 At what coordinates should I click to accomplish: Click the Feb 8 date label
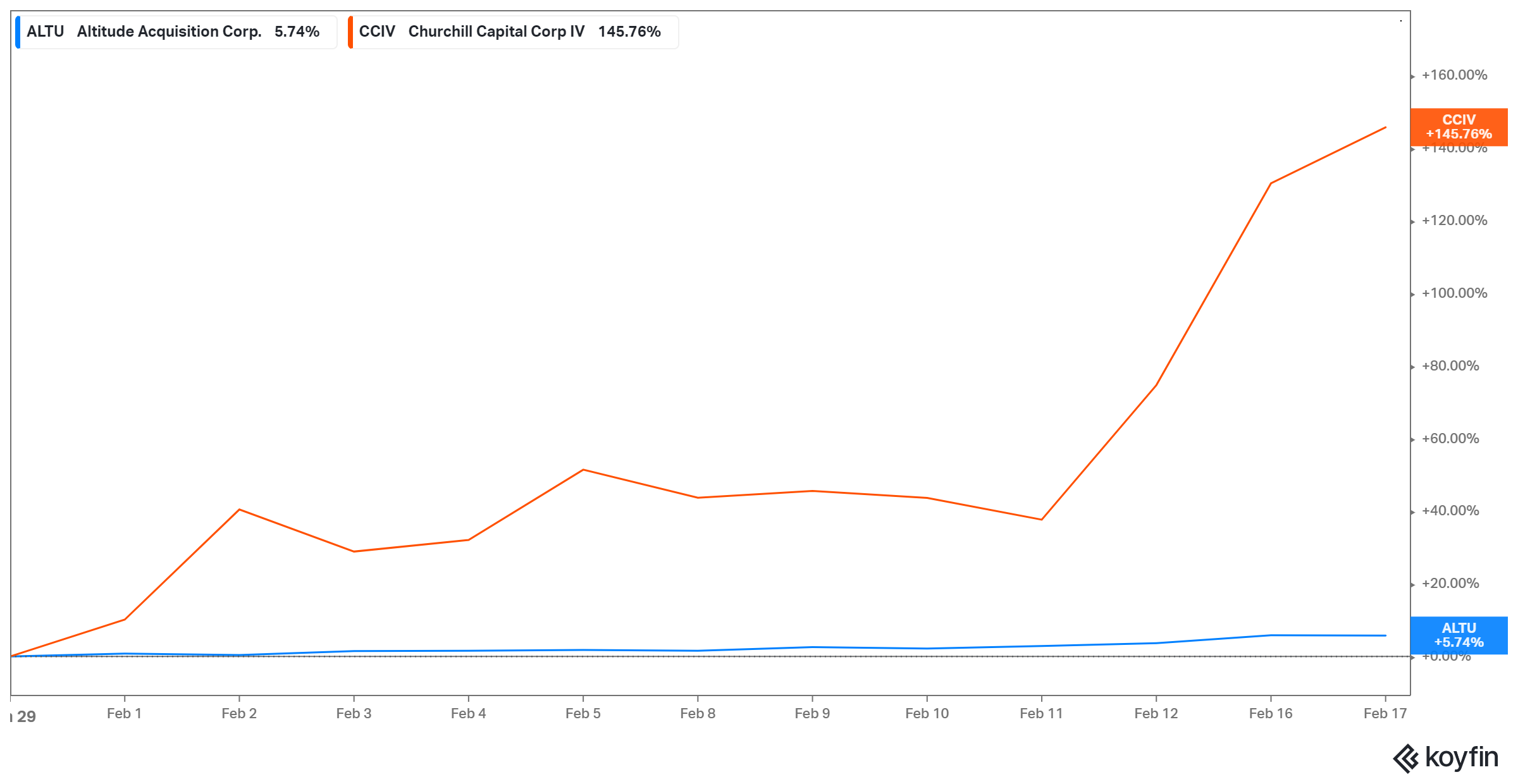[x=698, y=713]
